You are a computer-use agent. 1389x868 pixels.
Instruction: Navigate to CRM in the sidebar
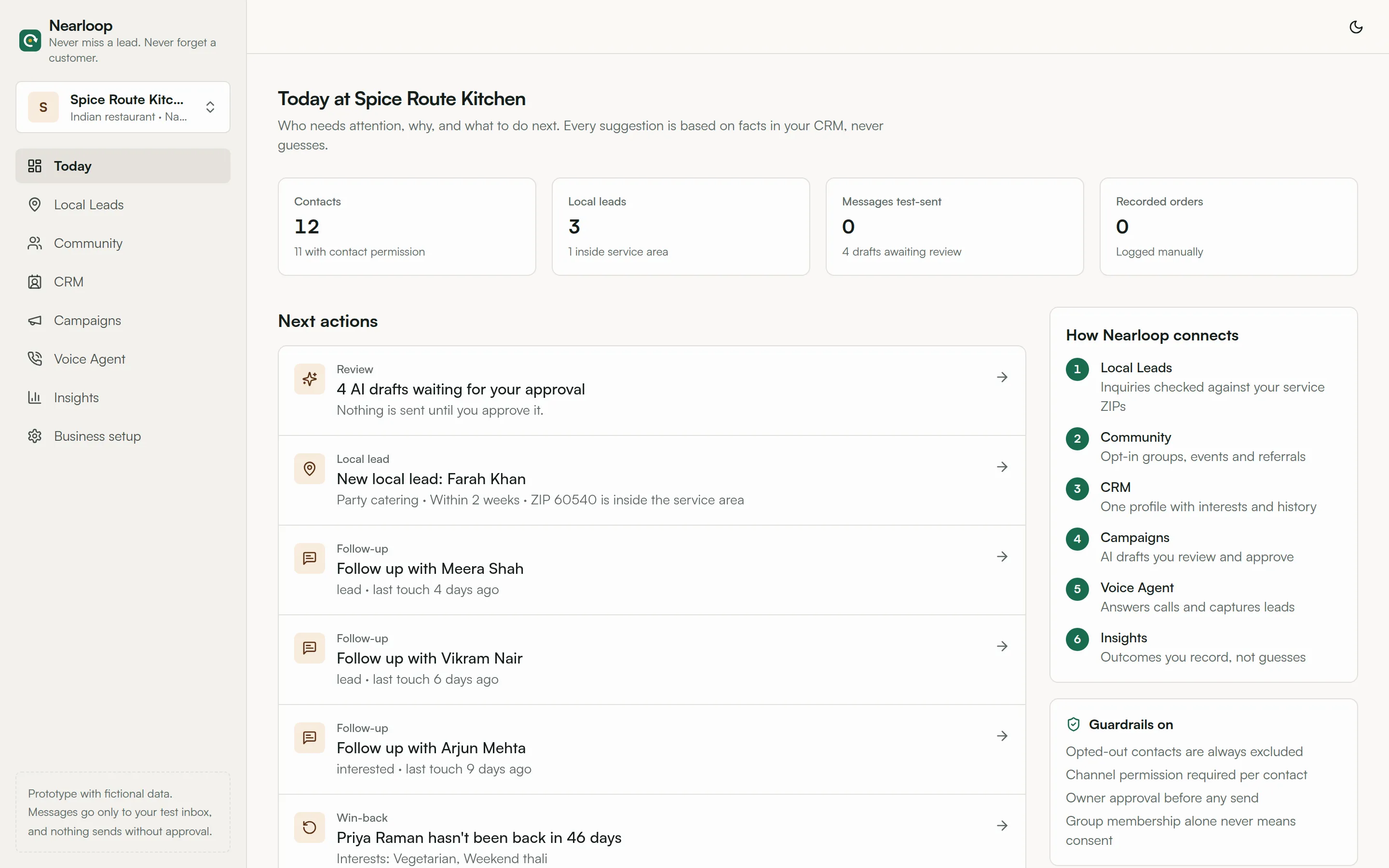pos(123,282)
